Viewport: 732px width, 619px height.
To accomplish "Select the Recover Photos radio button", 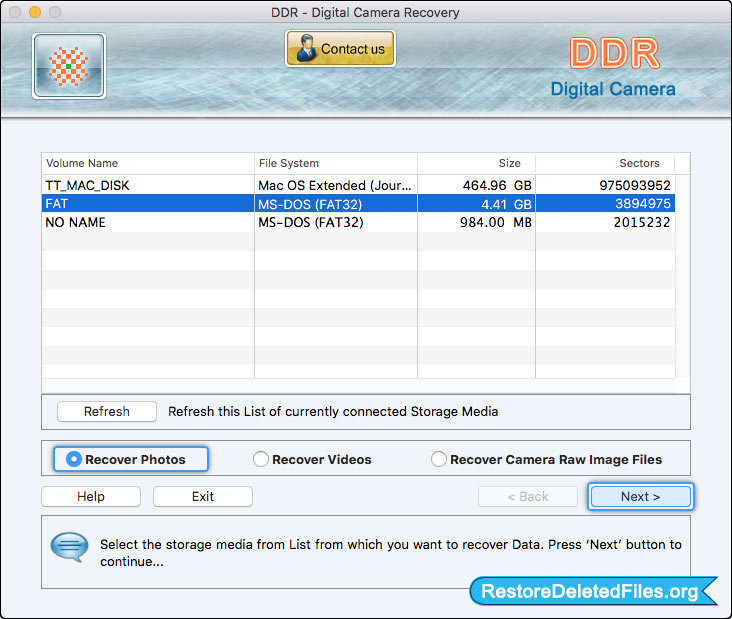I will point(131,459).
